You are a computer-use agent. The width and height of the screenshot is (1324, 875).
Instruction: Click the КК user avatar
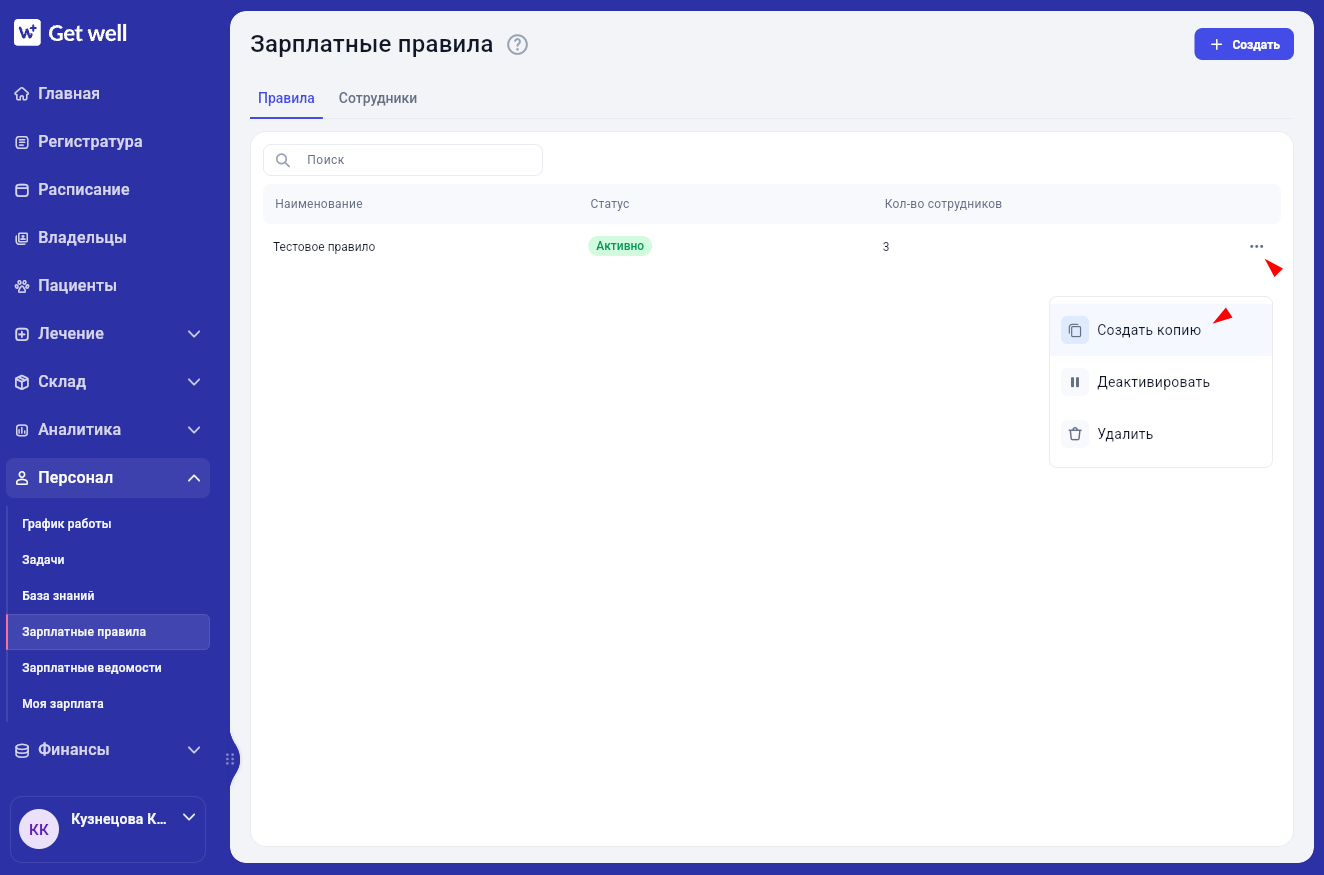pos(39,829)
